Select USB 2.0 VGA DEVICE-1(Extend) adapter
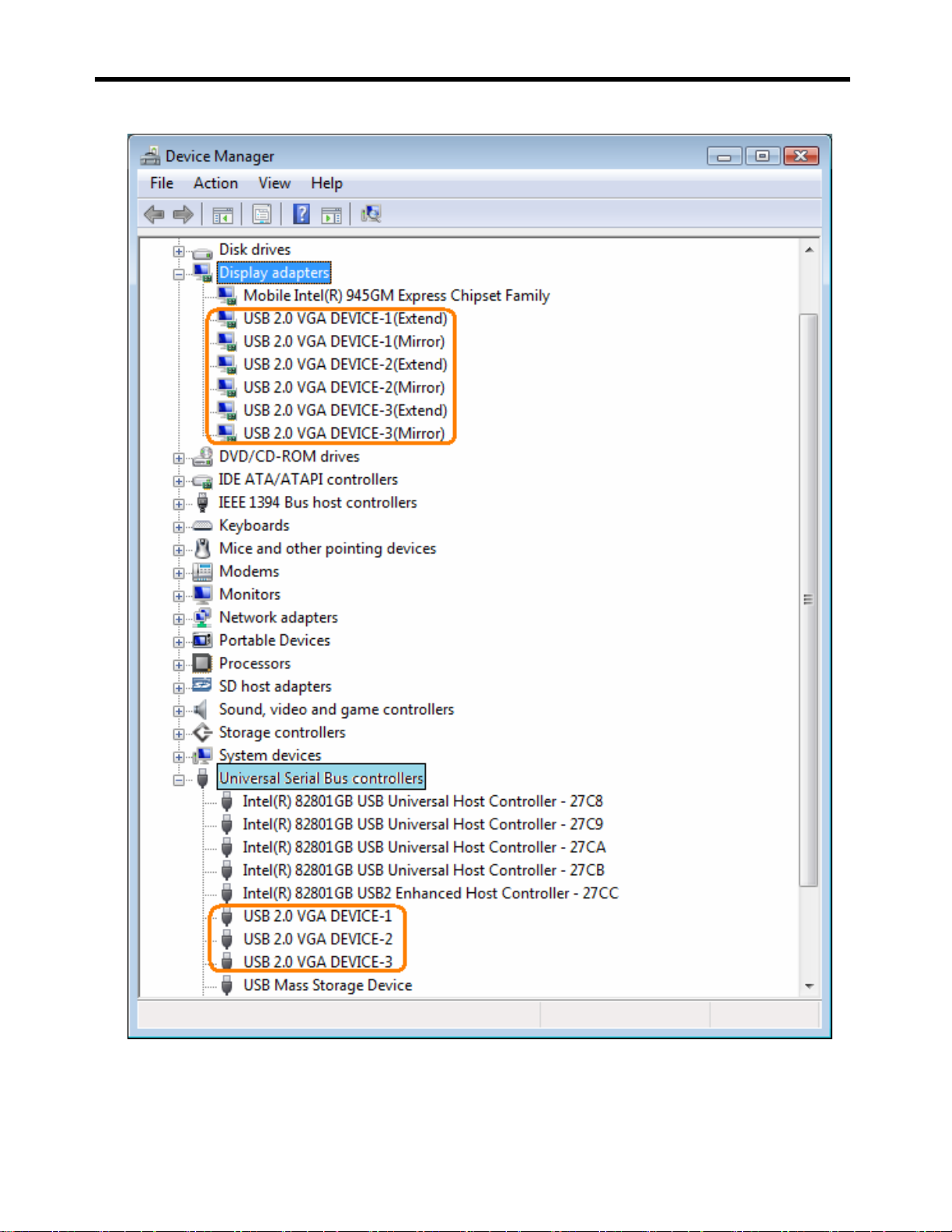Image resolution: width=952 pixels, height=1232 pixels. (x=345, y=319)
